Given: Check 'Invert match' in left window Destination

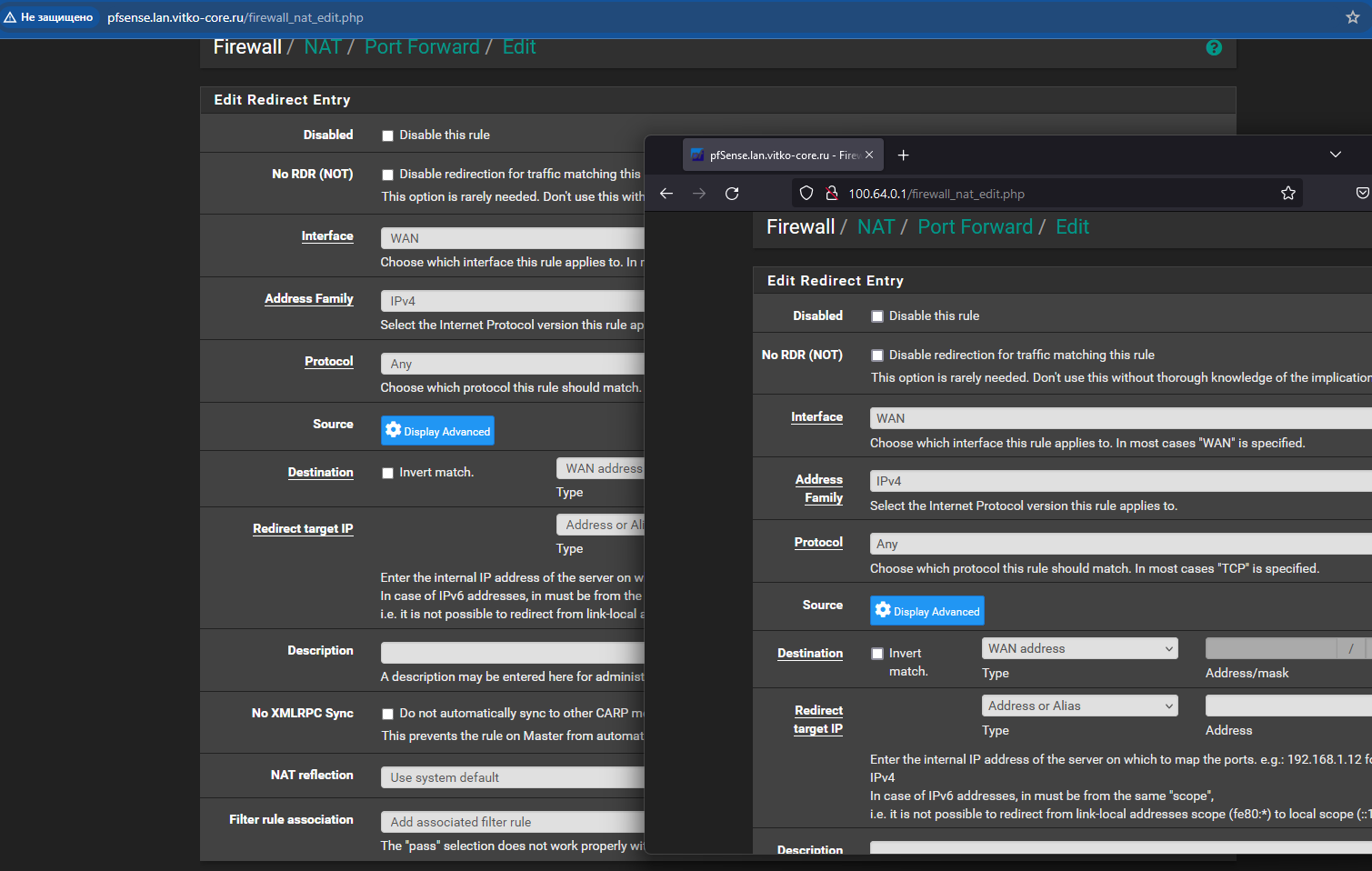Looking at the screenshot, I should 388,473.
